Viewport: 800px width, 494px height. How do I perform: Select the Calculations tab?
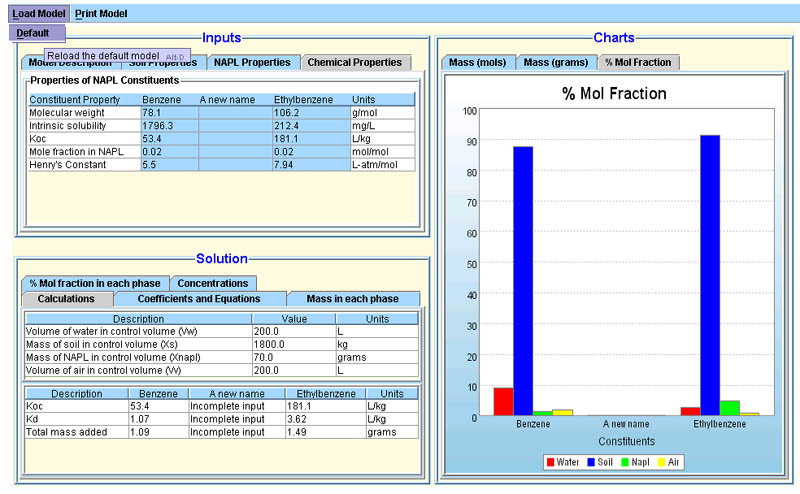click(66, 299)
